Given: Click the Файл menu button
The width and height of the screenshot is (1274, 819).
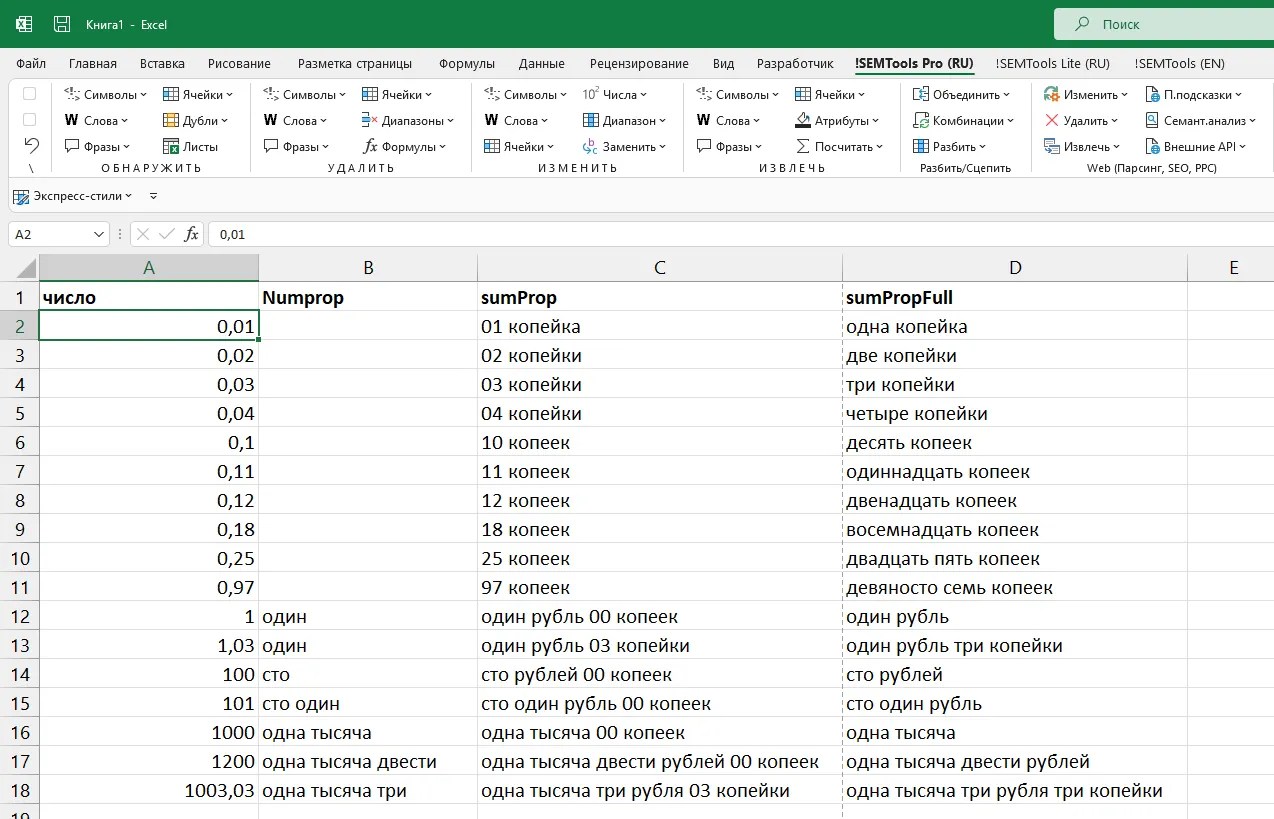Looking at the screenshot, I should click(x=31, y=64).
